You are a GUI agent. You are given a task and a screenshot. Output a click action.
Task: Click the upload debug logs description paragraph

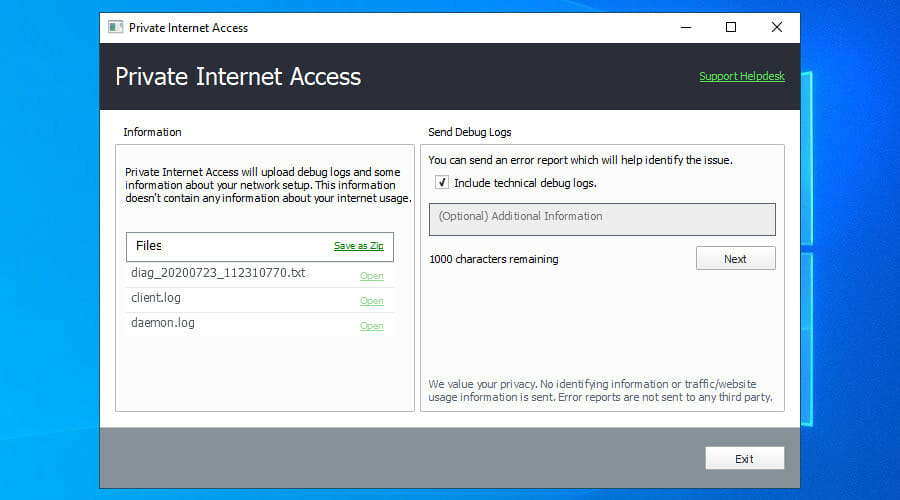[x=268, y=185]
